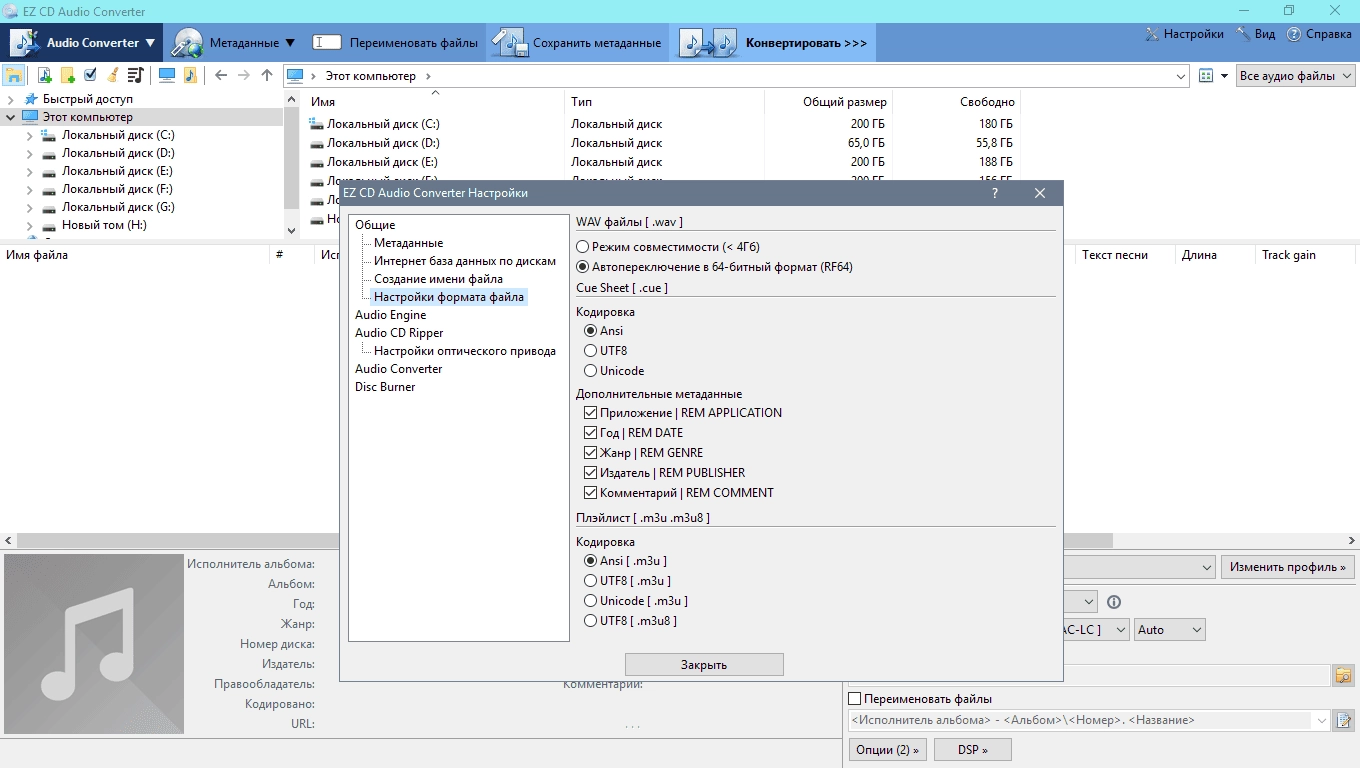Go forward with the right arrow
Screen dimensions: 1360x768
[x=243, y=75]
